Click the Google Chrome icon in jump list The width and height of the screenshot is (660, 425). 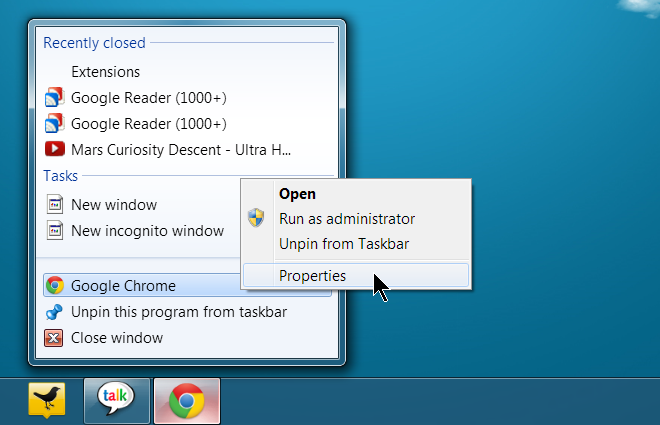pyautogui.click(x=55, y=285)
